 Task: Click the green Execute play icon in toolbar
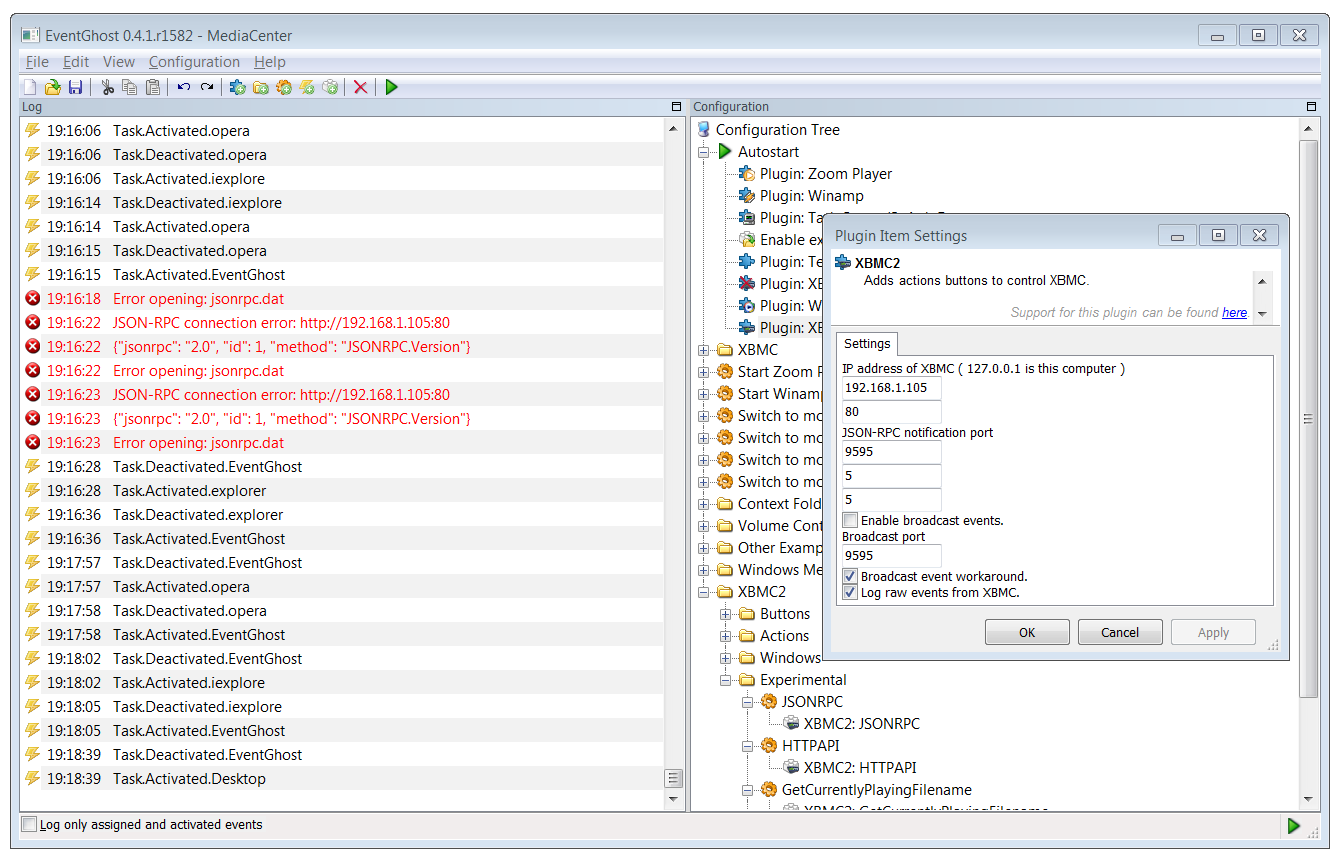pyautogui.click(x=391, y=88)
